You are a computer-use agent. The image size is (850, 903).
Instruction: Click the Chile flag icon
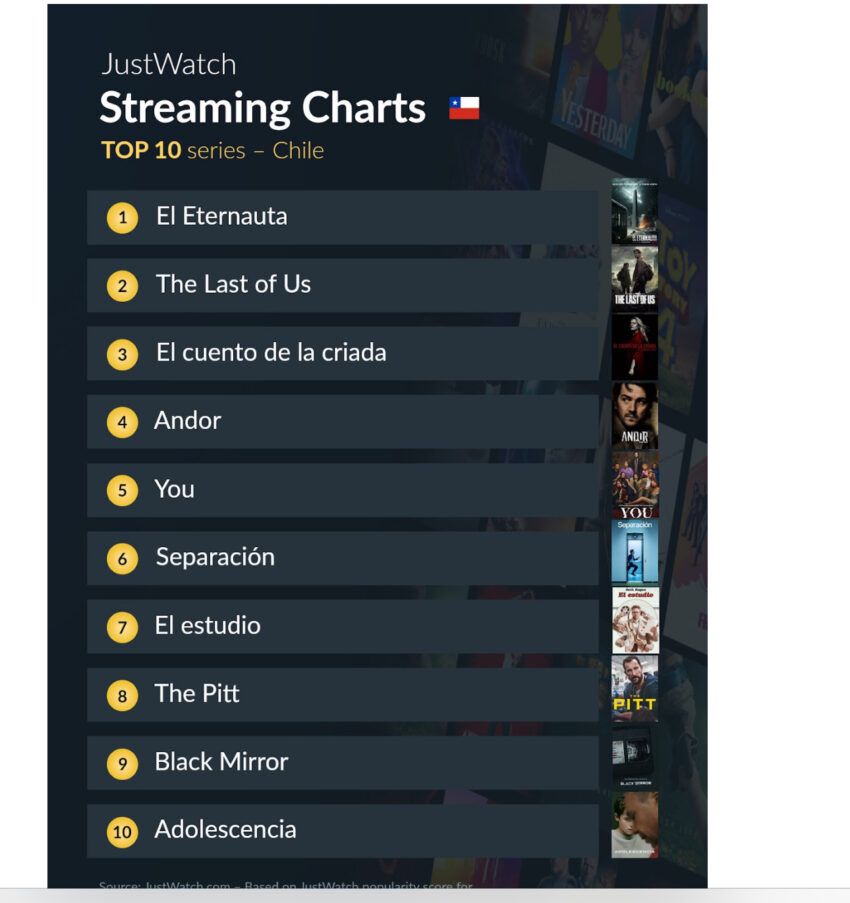464,108
